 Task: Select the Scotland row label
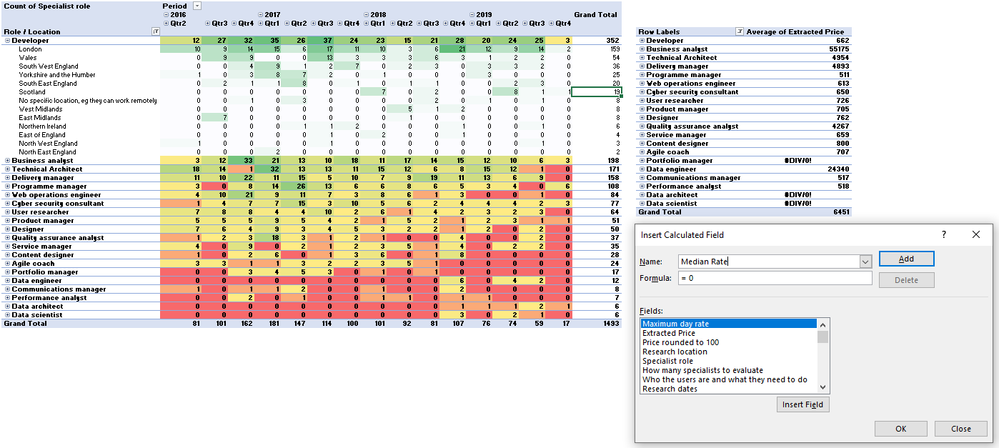coord(31,92)
